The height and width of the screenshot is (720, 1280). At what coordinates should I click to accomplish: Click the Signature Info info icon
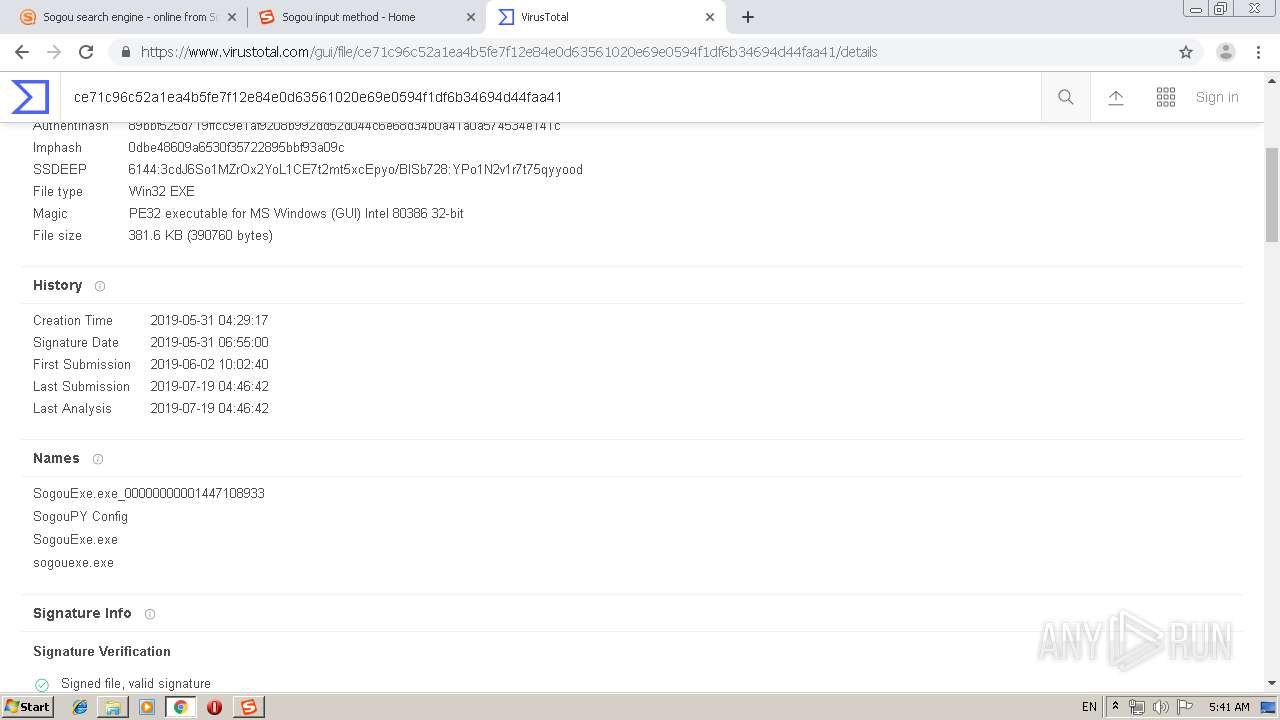(150, 614)
